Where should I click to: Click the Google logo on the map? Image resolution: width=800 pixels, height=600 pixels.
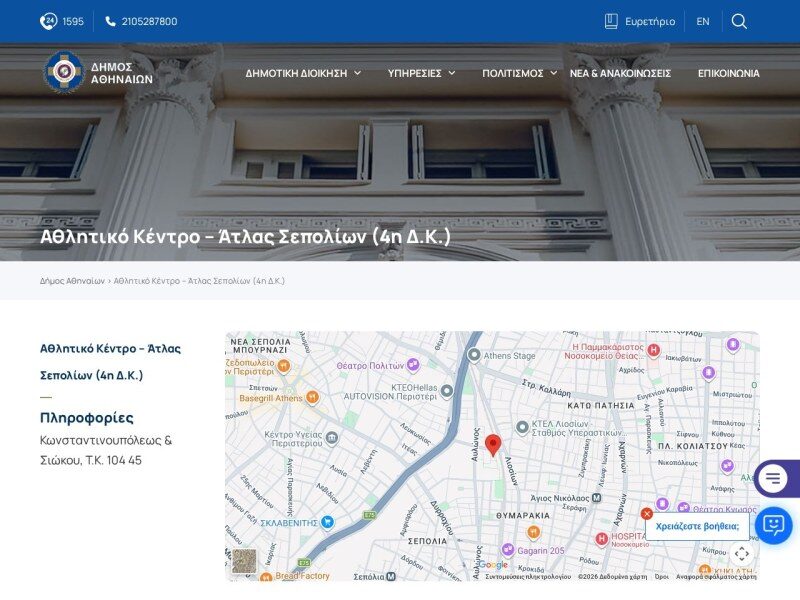[x=493, y=565]
